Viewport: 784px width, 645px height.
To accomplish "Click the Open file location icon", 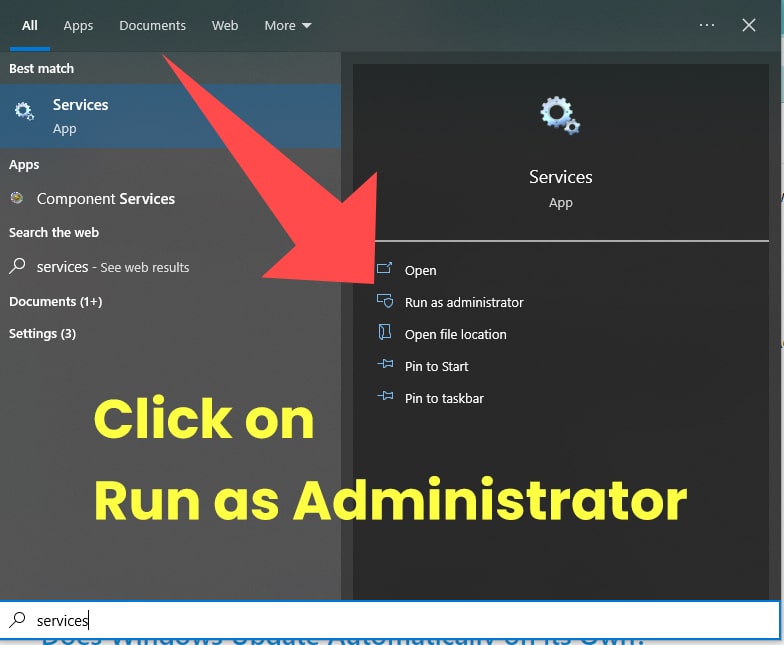I will tap(385, 333).
